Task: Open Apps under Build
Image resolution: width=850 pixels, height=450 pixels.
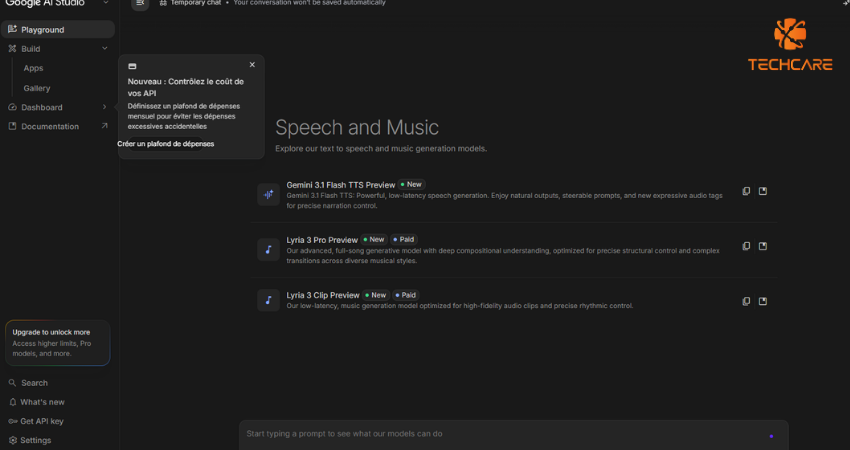Action: pyautogui.click(x=33, y=68)
